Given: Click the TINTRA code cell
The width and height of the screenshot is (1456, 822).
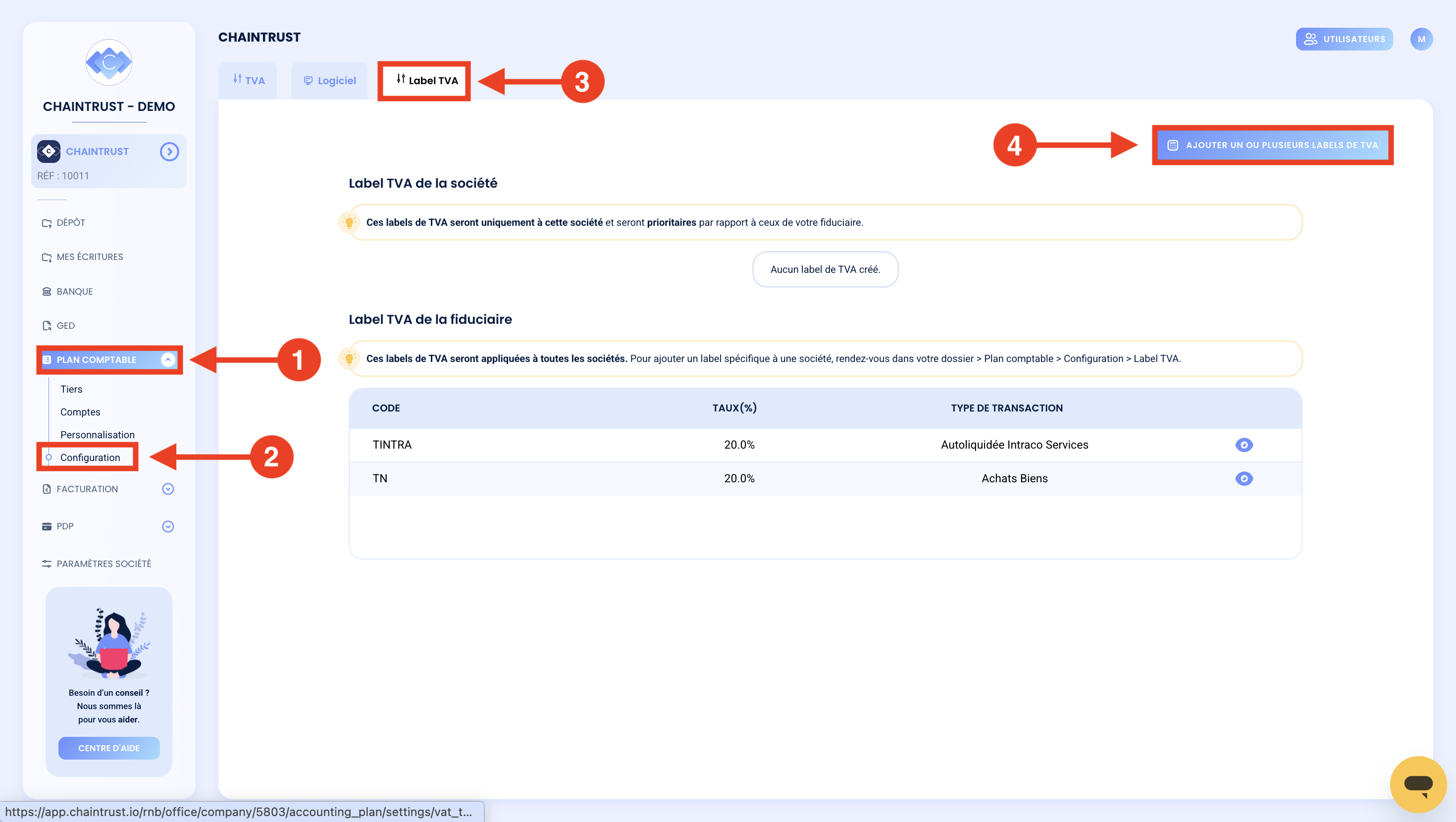Looking at the screenshot, I should coord(392,445).
